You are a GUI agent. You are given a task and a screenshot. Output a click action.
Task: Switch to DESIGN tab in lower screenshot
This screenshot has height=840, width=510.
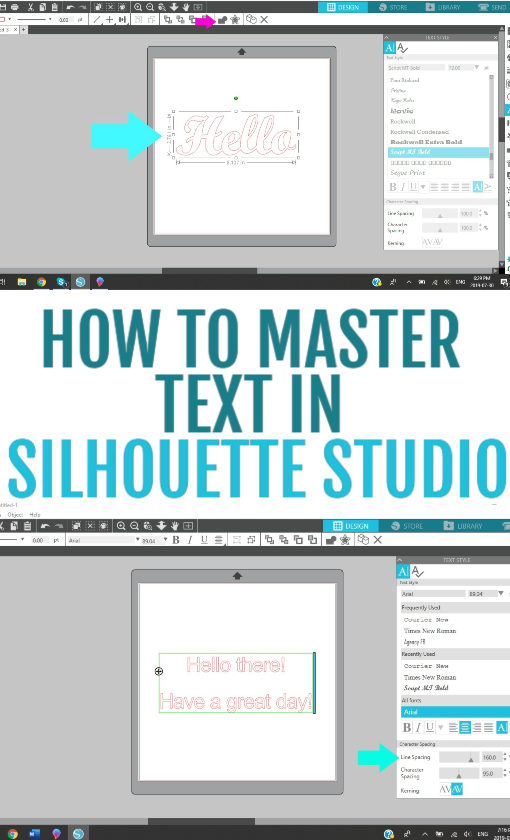point(350,526)
